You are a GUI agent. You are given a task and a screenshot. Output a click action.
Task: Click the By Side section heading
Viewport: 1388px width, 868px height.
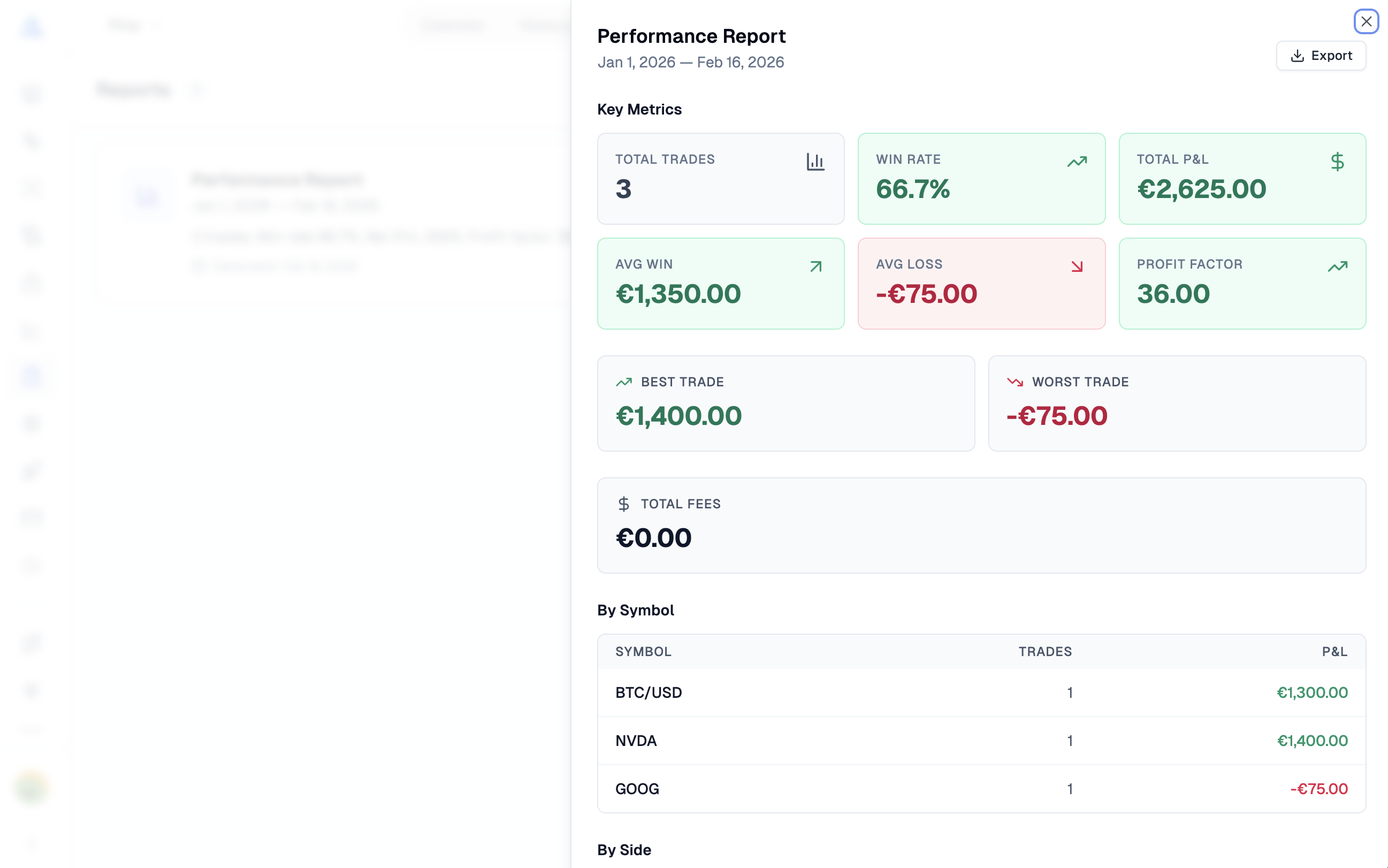click(x=623, y=850)
